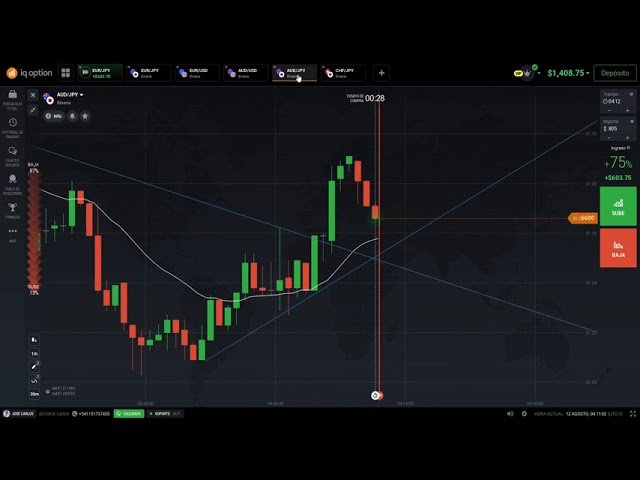Close the AUD/JPY chart with X icon

[33, 95]
